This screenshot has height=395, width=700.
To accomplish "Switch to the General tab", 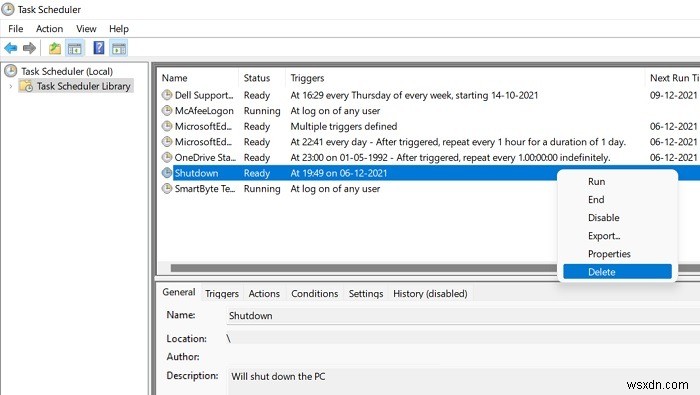I will 179,292.
